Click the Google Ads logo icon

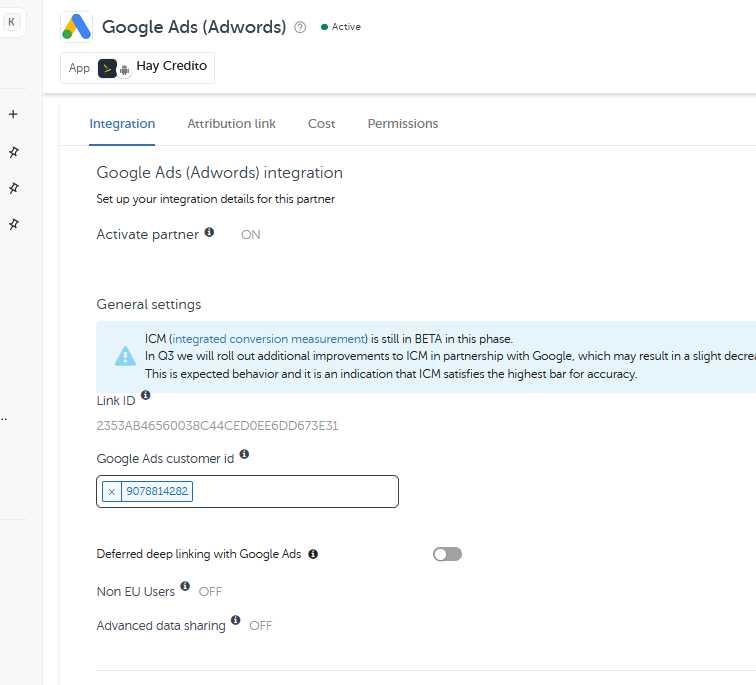(77, 27)
